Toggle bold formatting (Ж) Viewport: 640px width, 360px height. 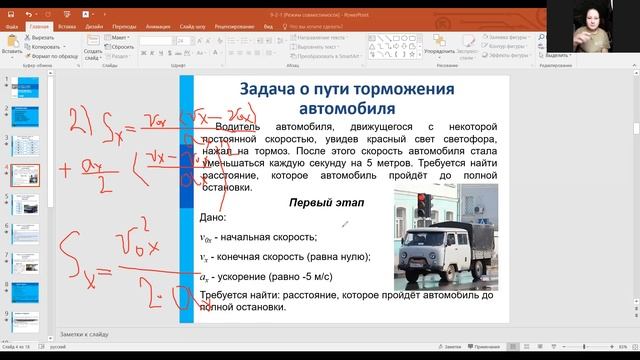pos(143,53)
